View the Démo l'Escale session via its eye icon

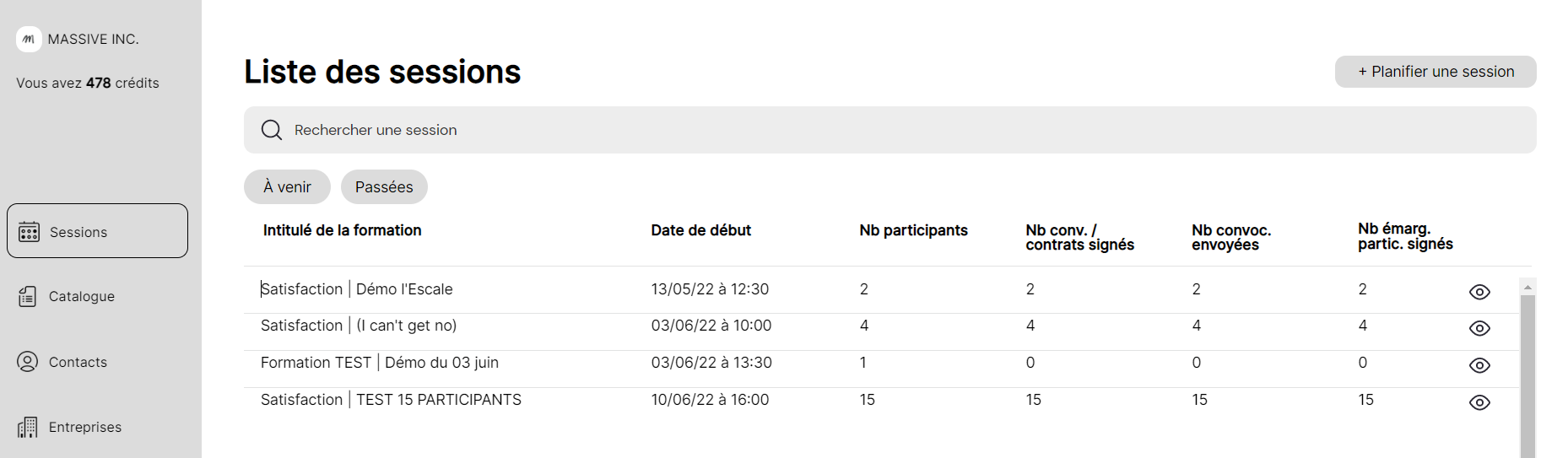point(1479,292)
